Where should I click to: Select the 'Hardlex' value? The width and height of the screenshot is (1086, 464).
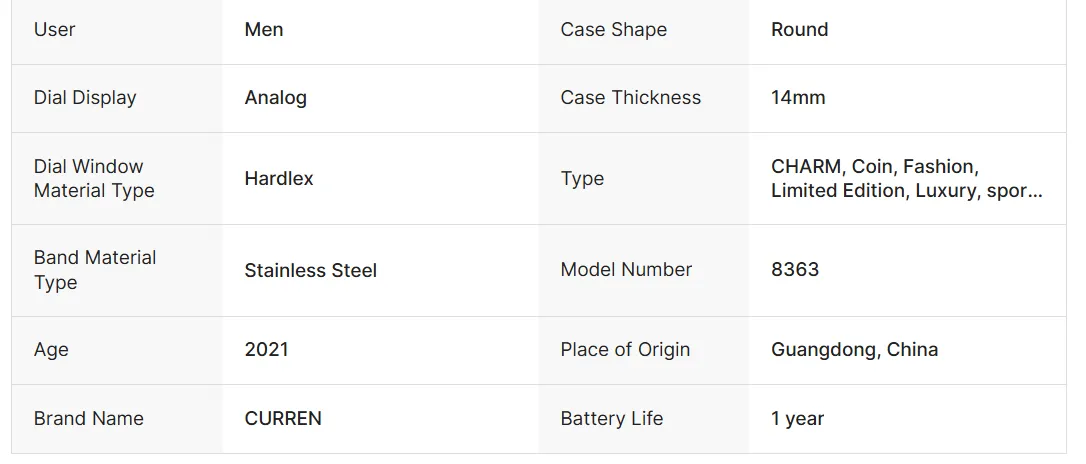point(279,179)
